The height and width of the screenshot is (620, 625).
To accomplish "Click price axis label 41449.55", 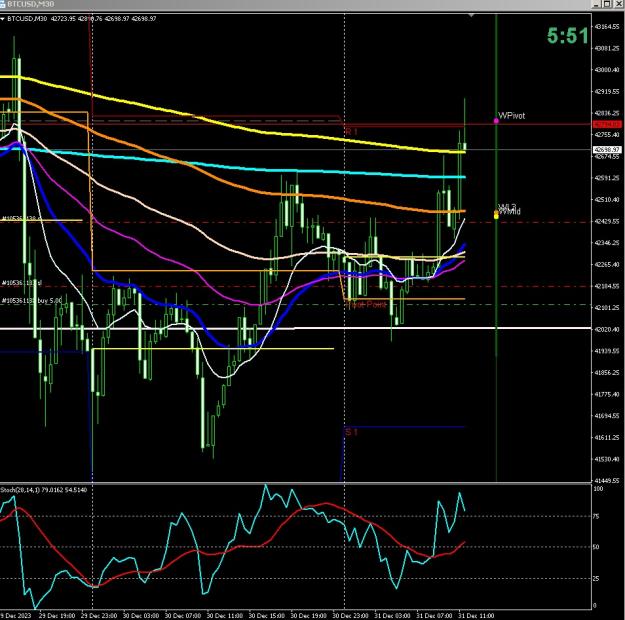I will pyautogui.click(x=607, y=481).
